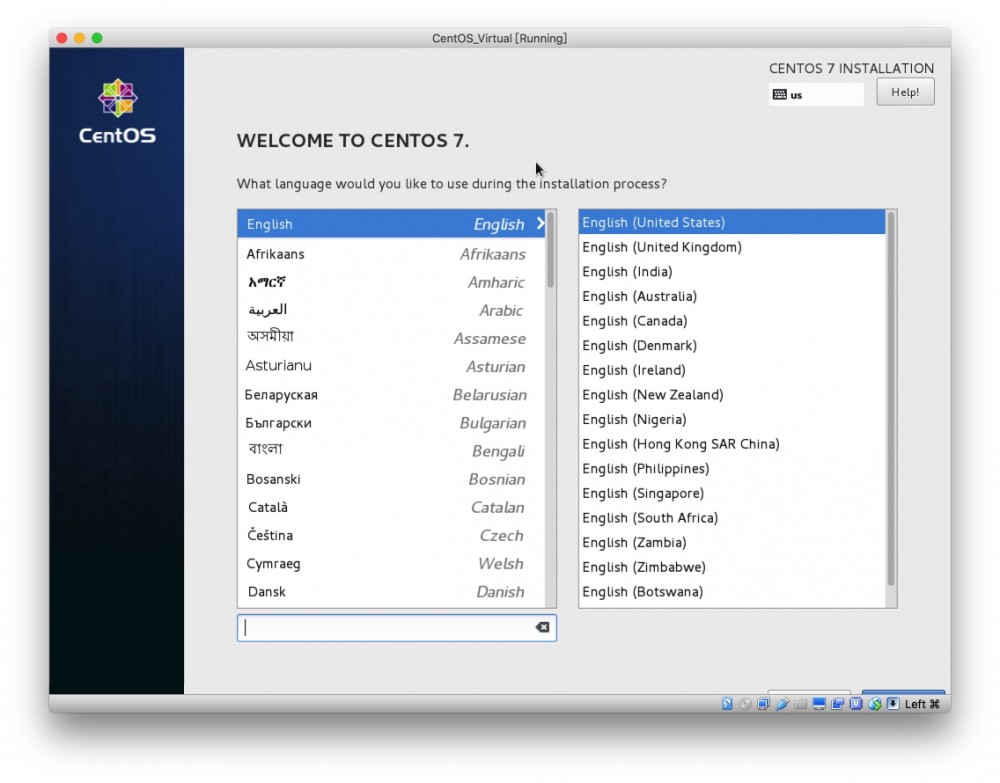Screen dimensions: 1000x783
Task: Click the optical disc status icon
Action: coord(745,703)
